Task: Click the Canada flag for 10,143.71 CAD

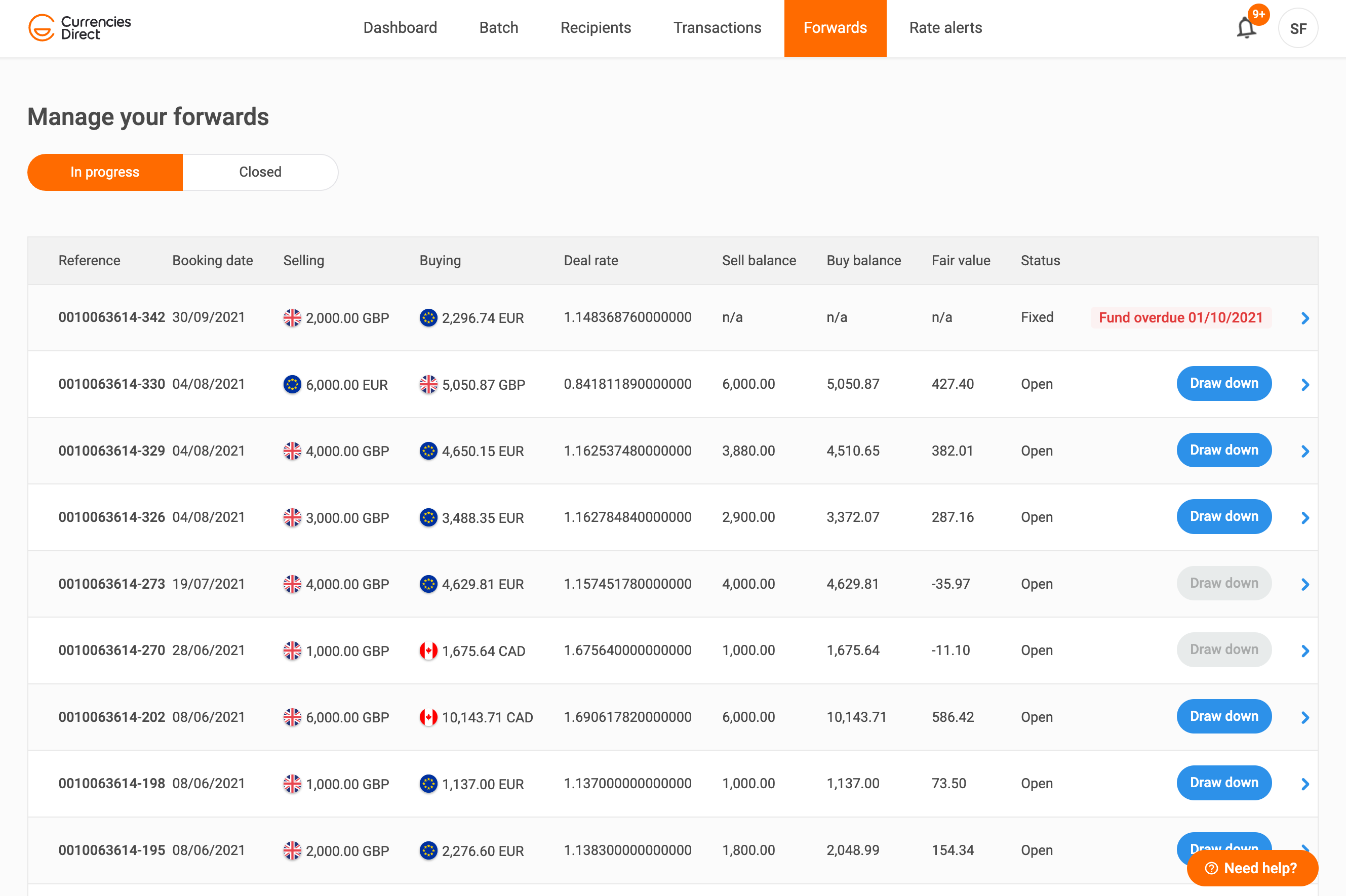Action: click(x=428, y=717)
